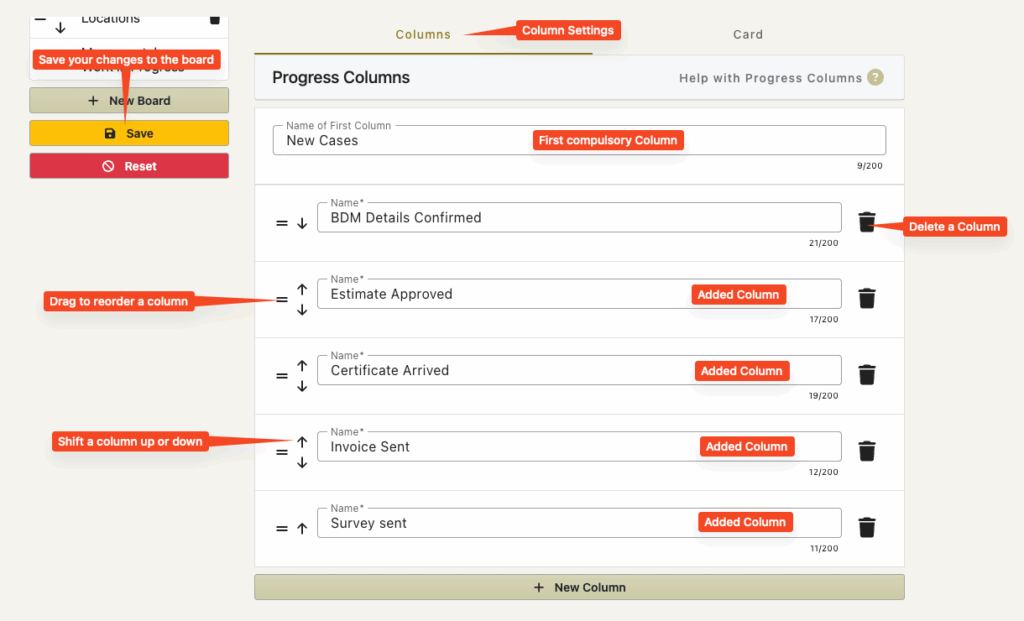Move Certificate Arrived column down

point(302,386)
